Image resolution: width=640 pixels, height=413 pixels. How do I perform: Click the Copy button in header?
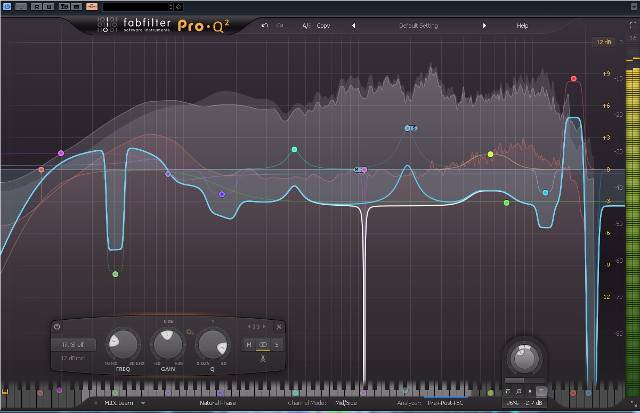click(x=323, y=23)
